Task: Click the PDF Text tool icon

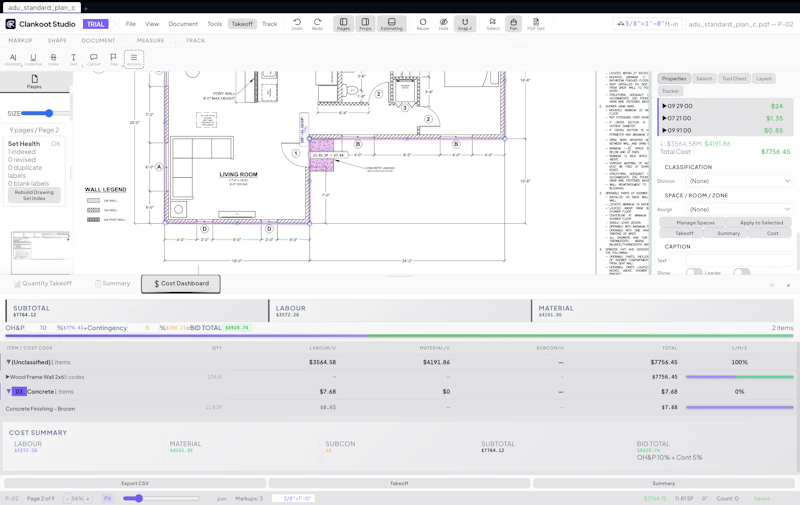Action: tap(536, 23)
